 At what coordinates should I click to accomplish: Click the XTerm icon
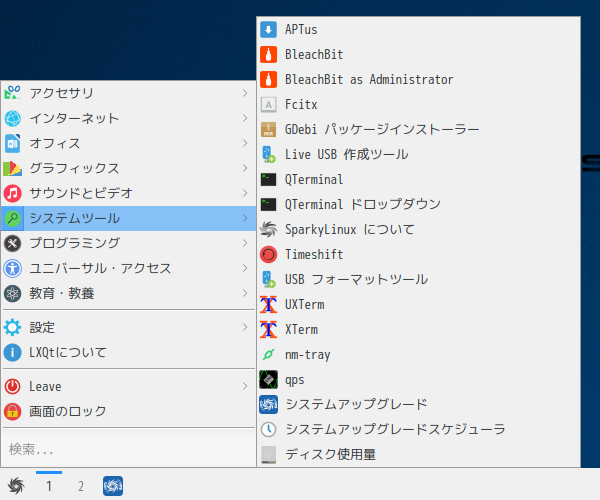click(x=268, y=329)
